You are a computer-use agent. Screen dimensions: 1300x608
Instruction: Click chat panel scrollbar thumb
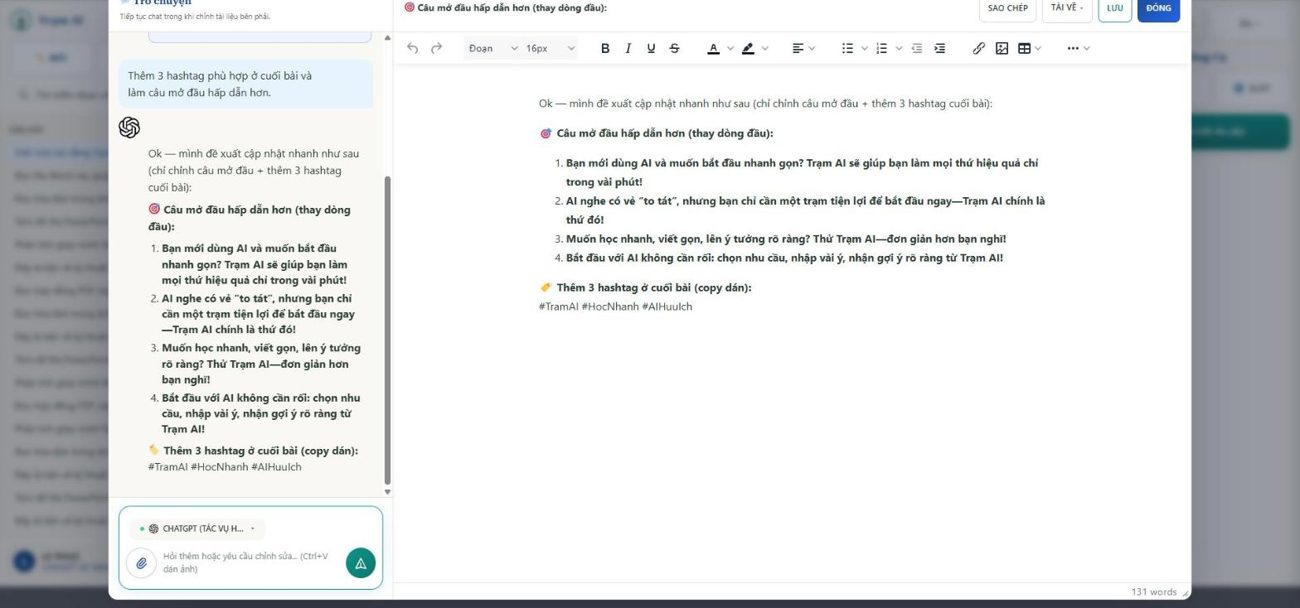pos(388,330)
